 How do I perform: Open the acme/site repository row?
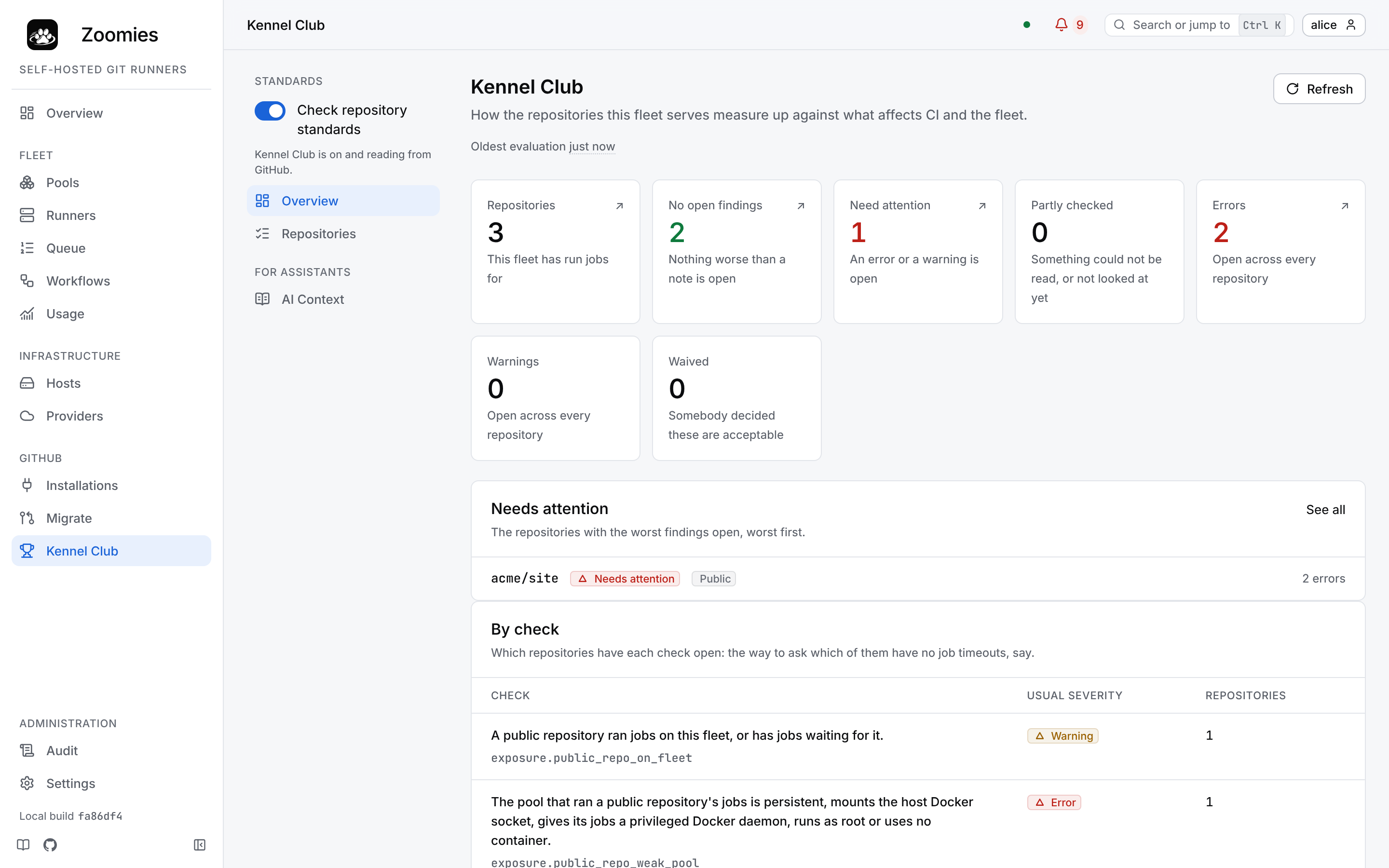918,578
